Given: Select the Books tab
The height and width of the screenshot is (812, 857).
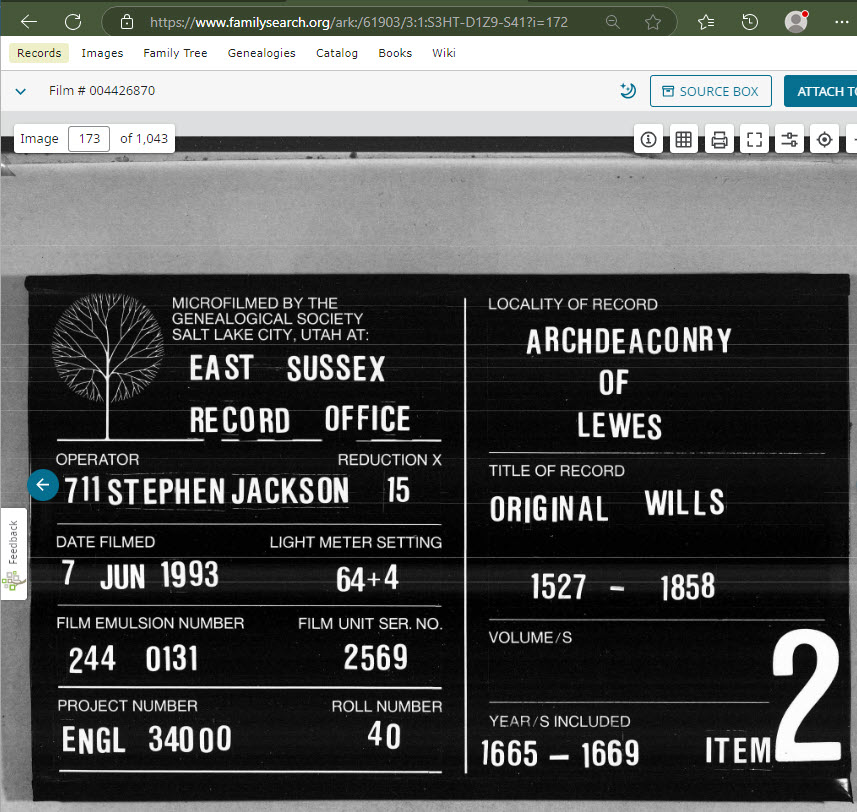Looking at the screenshot, I should (395, 53).
